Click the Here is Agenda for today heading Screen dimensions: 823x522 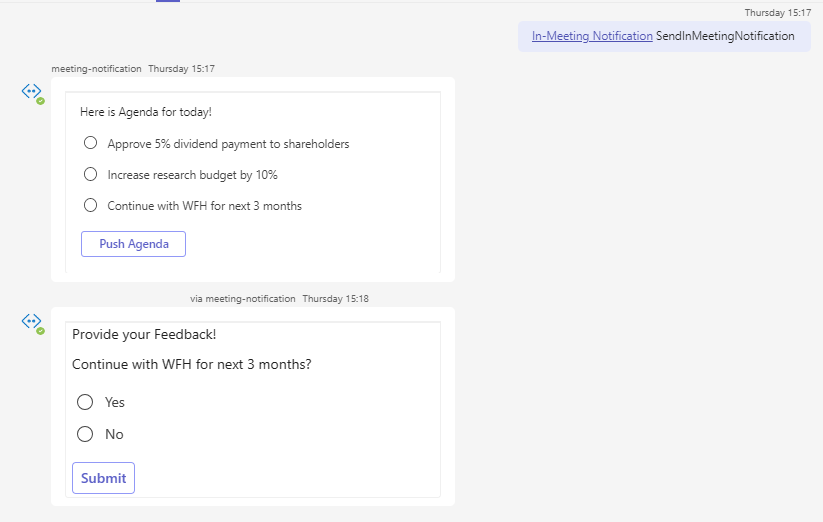pos(146,112)
